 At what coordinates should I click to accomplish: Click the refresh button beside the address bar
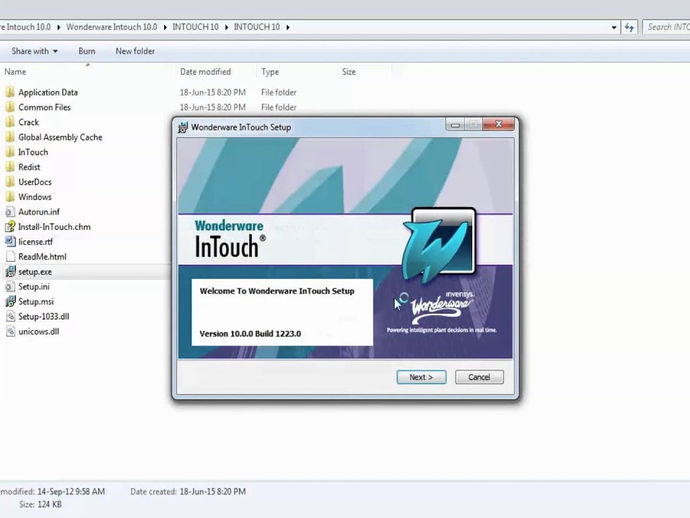[x=629, y=27]
